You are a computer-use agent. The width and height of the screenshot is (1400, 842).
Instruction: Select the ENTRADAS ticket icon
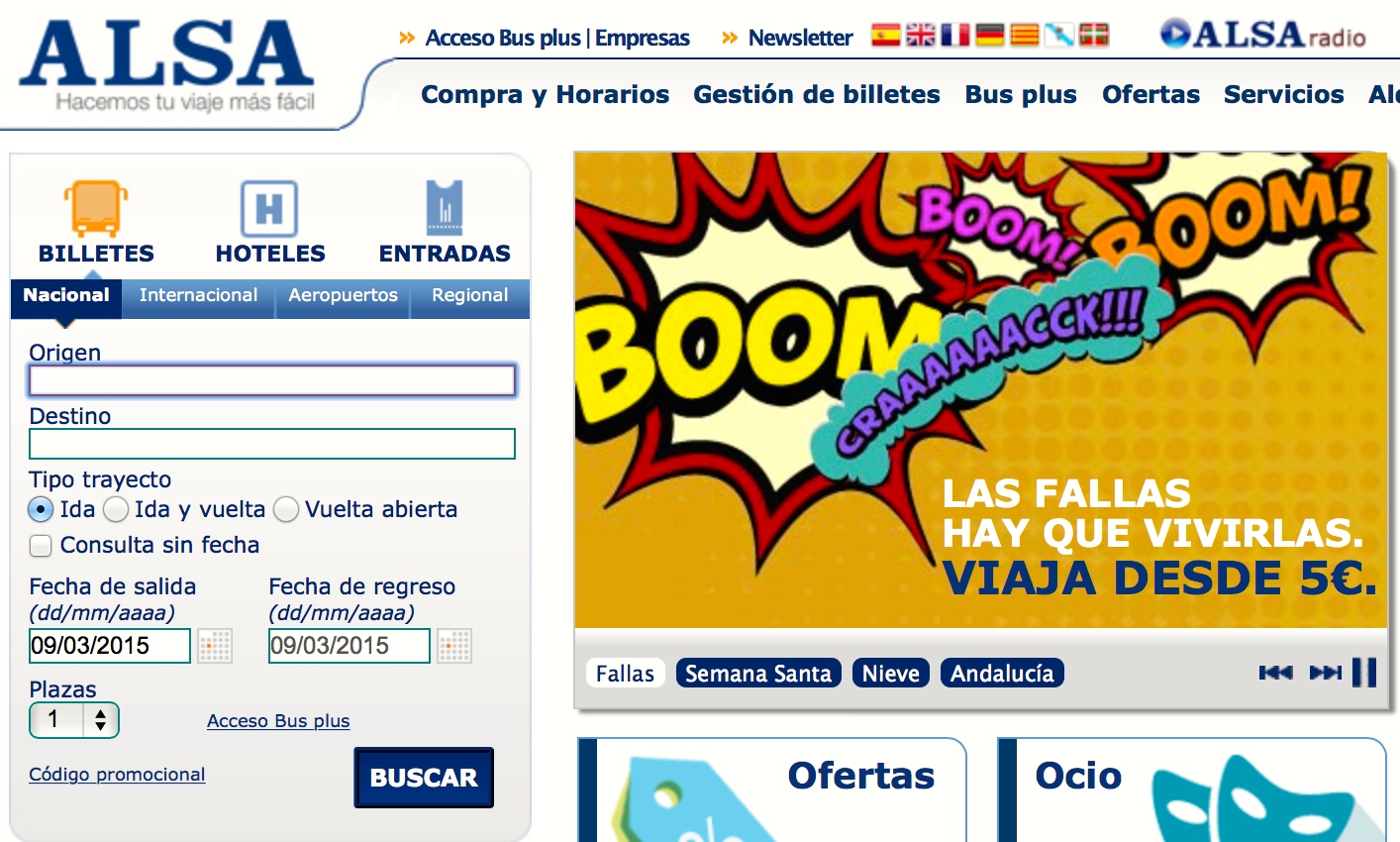click(445, 208)
